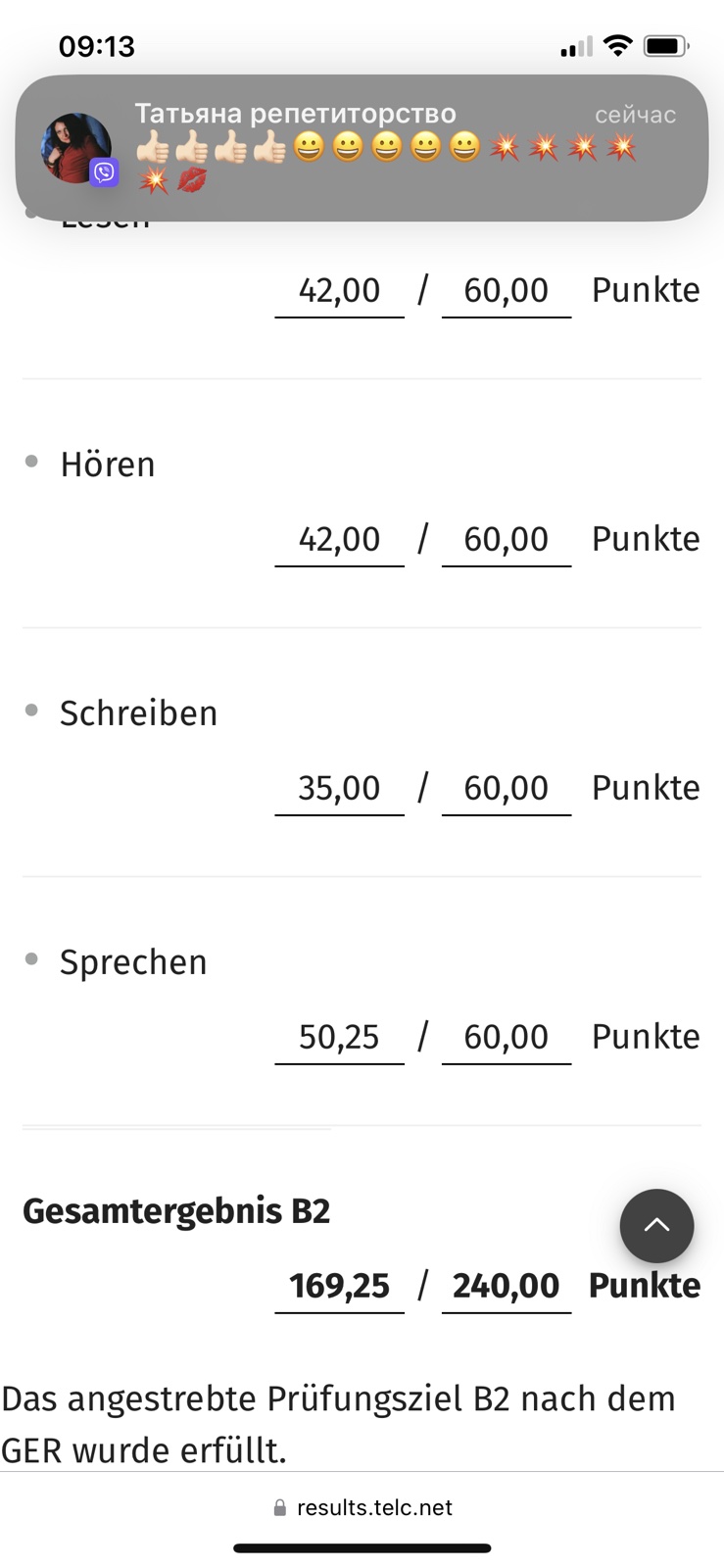Select the Schreiben section label
The width and height of the screenshot is (724, 1568).
[x=138, y=713]
